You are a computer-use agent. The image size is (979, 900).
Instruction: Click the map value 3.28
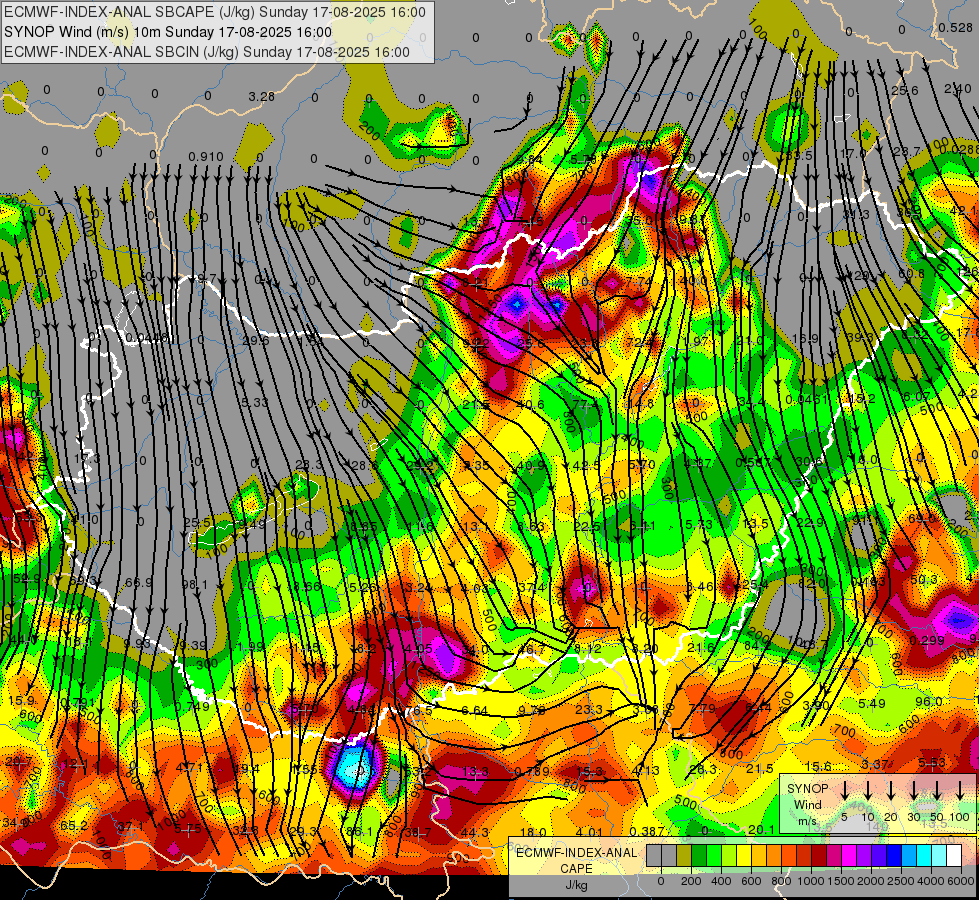coord(261,97)
